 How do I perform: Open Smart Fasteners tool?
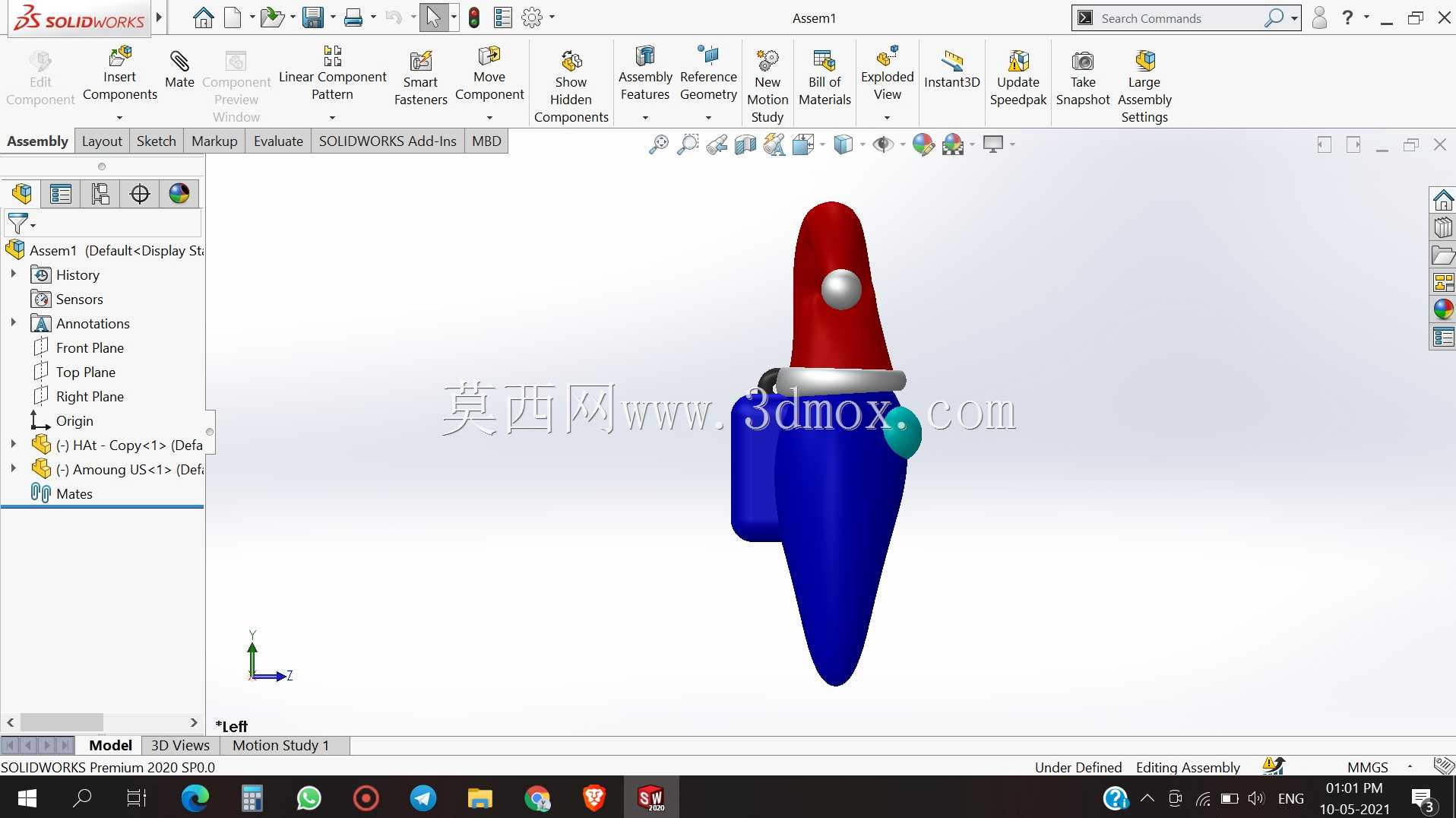(x=420, y=78)
